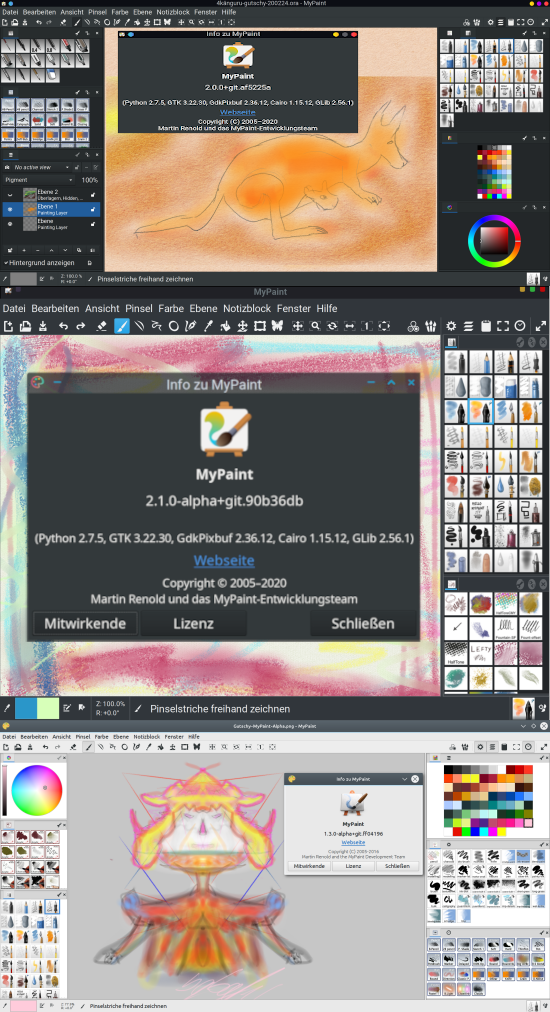Move layer up arrow in 2.0.0 layers panel
550x1012 pixels.
(51, 250)
